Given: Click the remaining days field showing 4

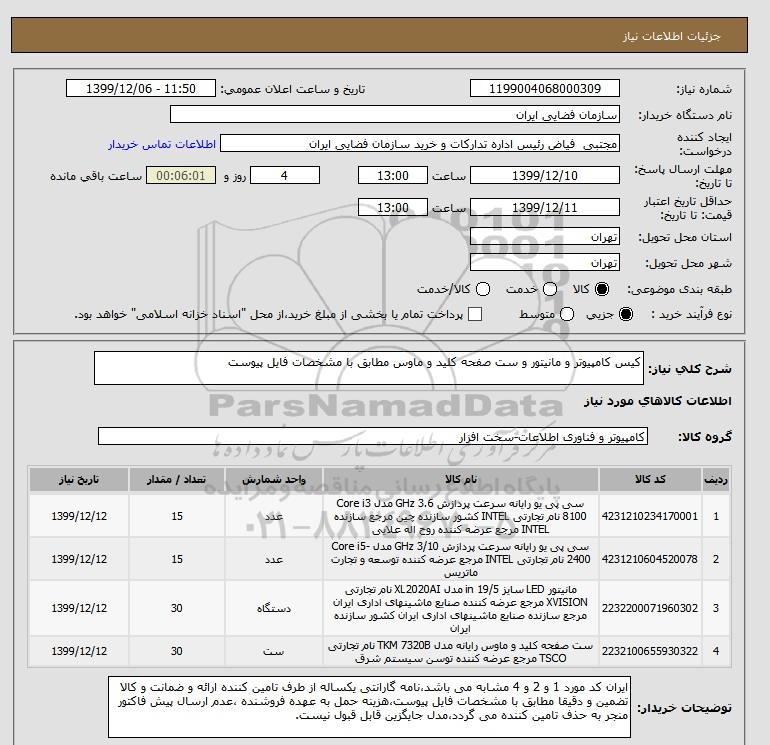Looking at the screenshot, I should [x=285, y=175].
